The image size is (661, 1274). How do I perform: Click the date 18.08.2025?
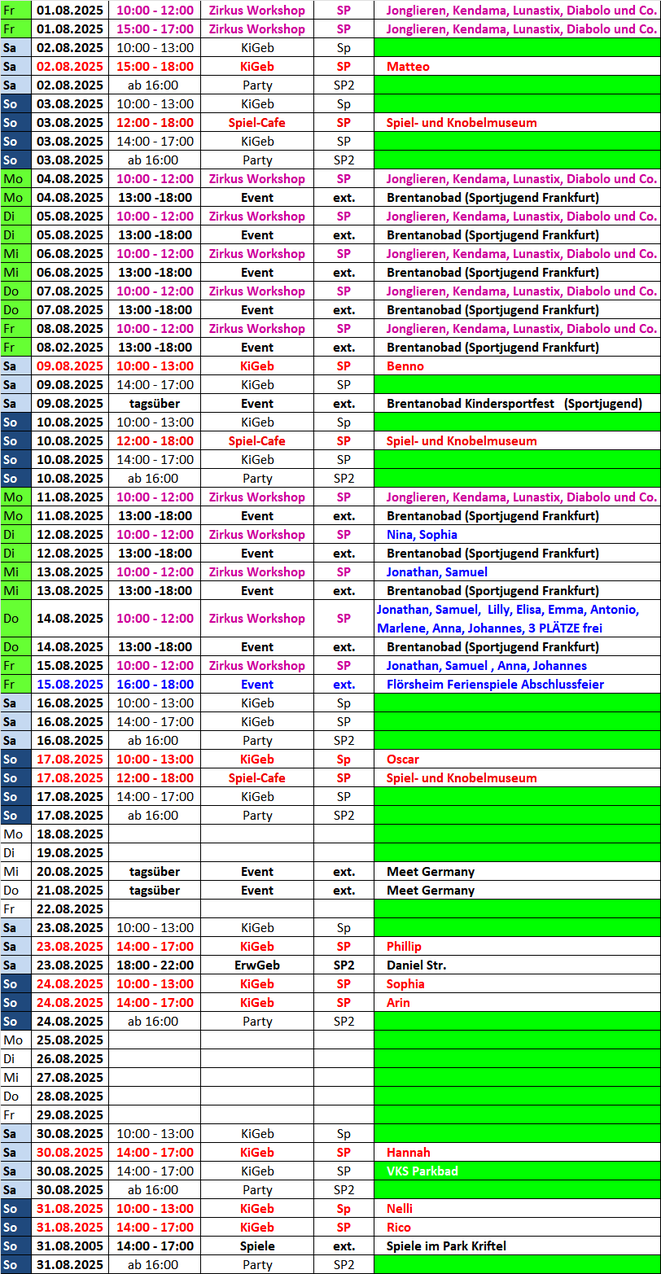(69, 834)
